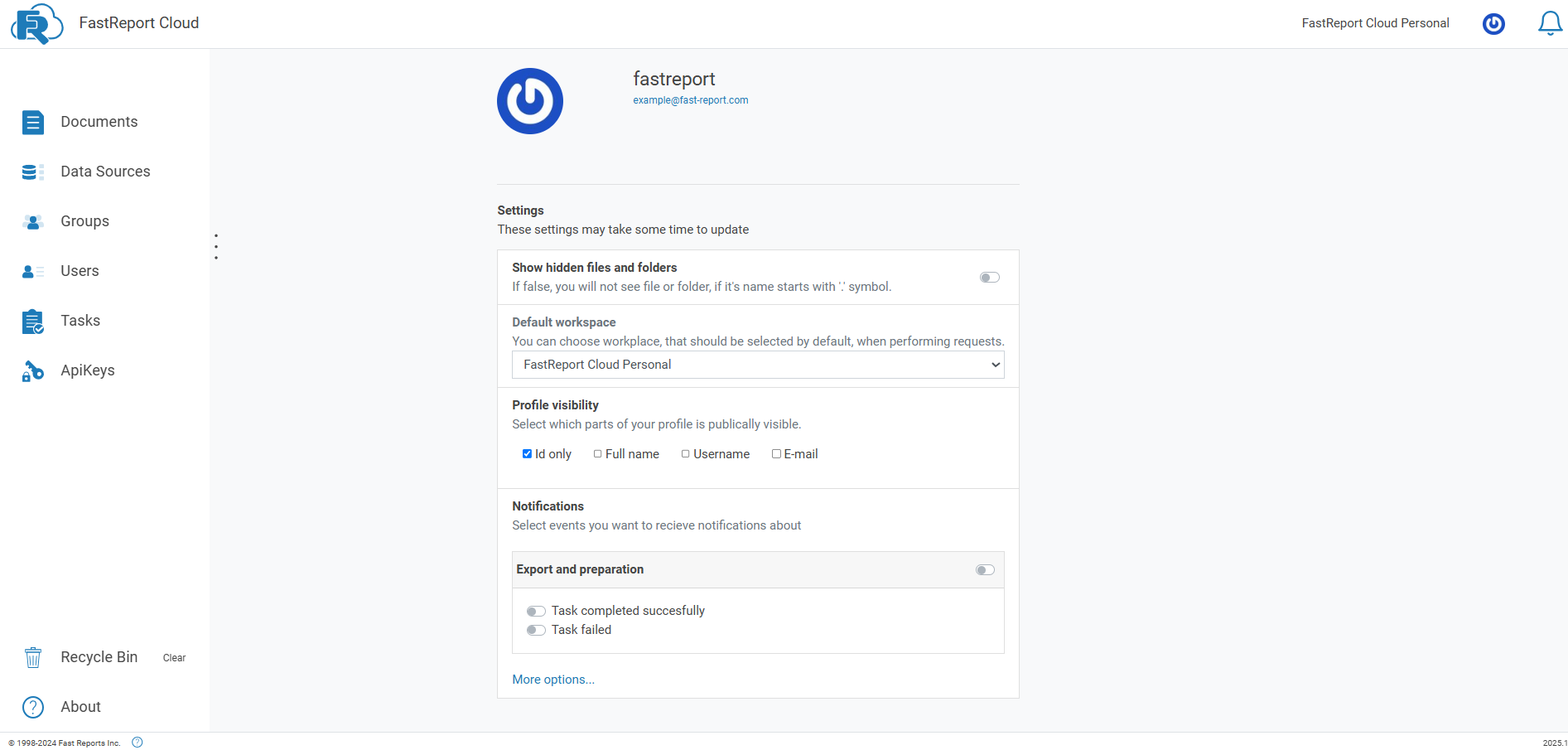Click the Profile visibility heading
This screenshot has height=750, width=1568.
click(x=555, y=405)
